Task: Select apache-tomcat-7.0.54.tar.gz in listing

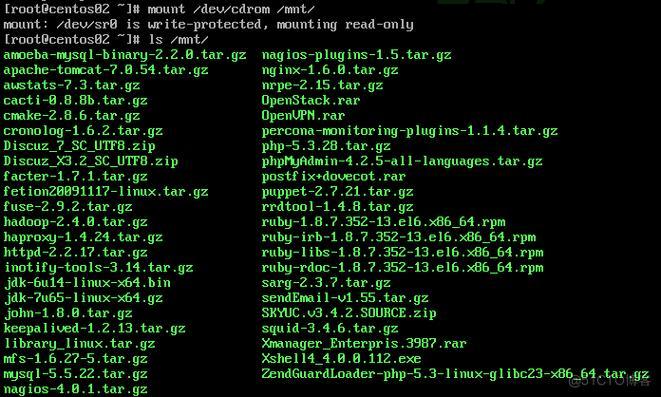Action: click(x=106, y=70)
